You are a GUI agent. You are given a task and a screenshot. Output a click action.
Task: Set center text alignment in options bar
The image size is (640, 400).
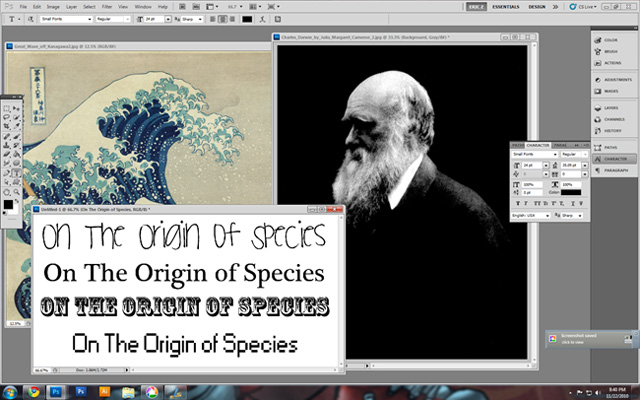point(222,19)
